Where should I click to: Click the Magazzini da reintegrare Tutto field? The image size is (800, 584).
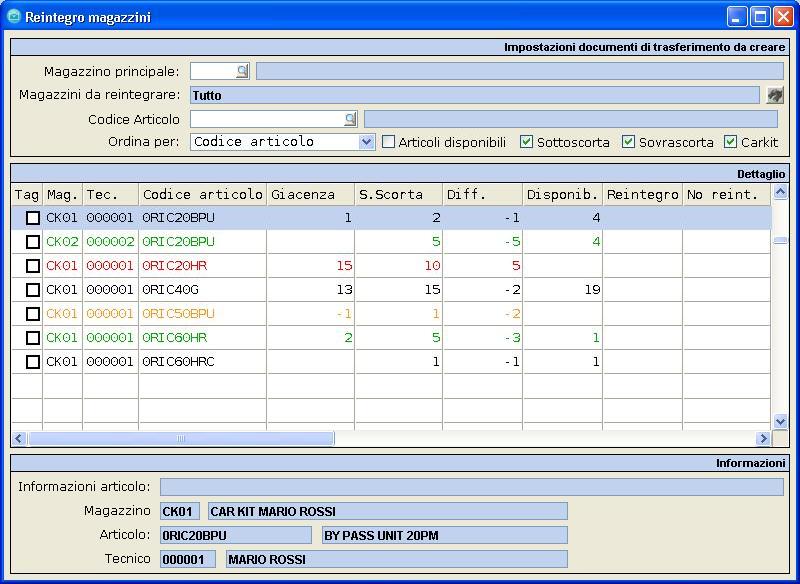click(474, 95)
